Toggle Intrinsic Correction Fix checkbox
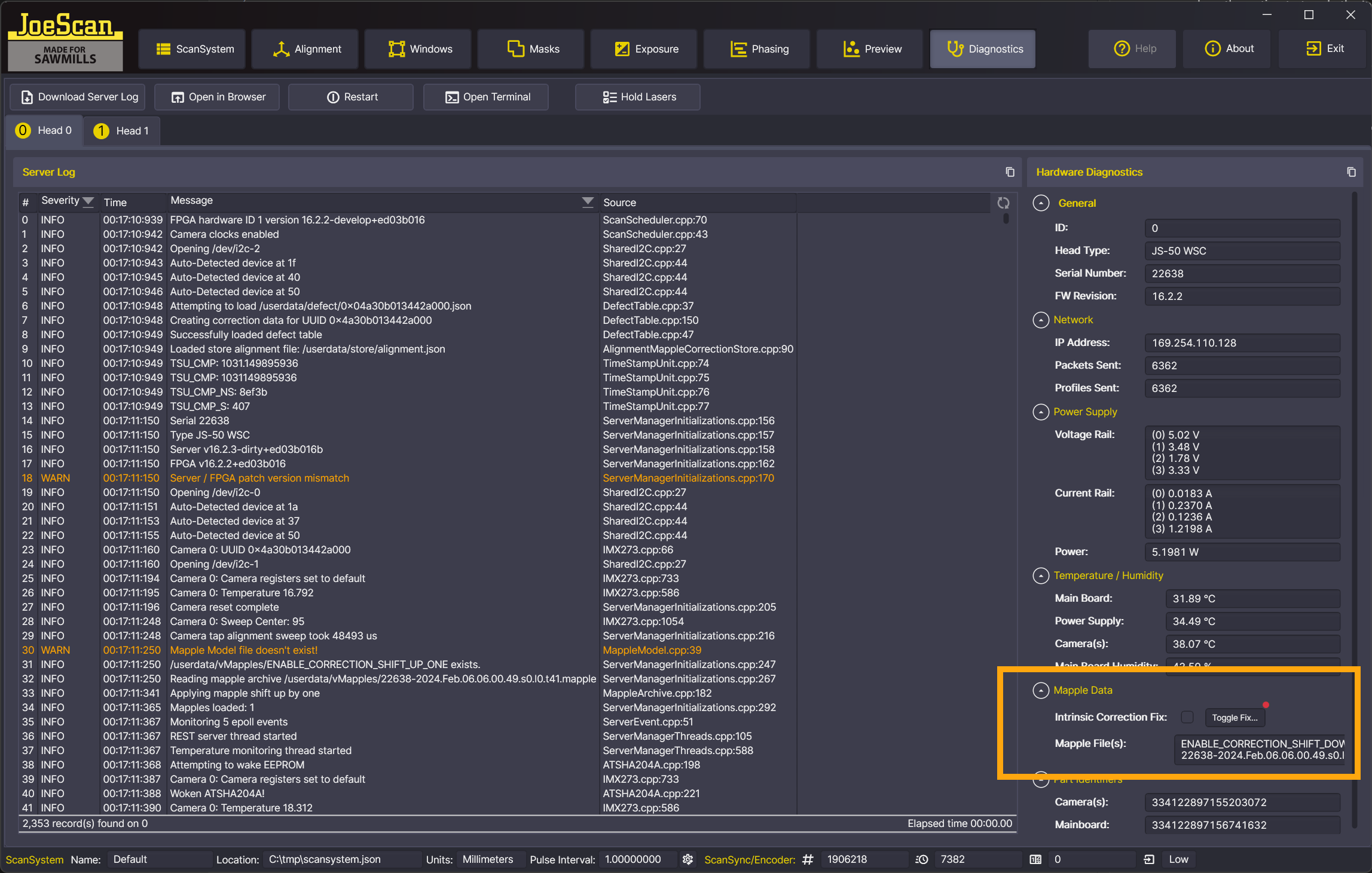 pos(1187,717)
